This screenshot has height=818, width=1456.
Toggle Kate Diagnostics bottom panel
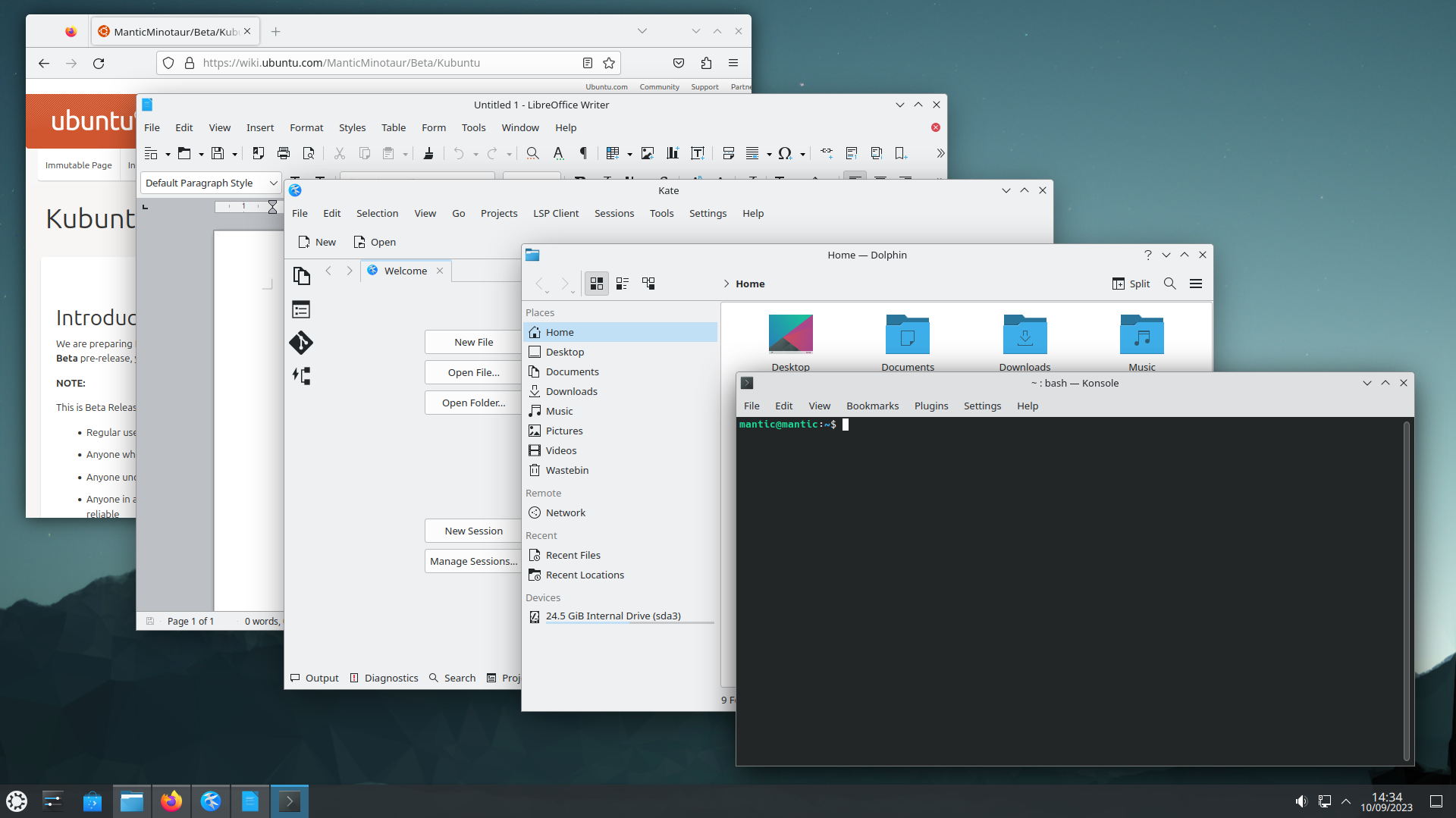click(384, 678)
